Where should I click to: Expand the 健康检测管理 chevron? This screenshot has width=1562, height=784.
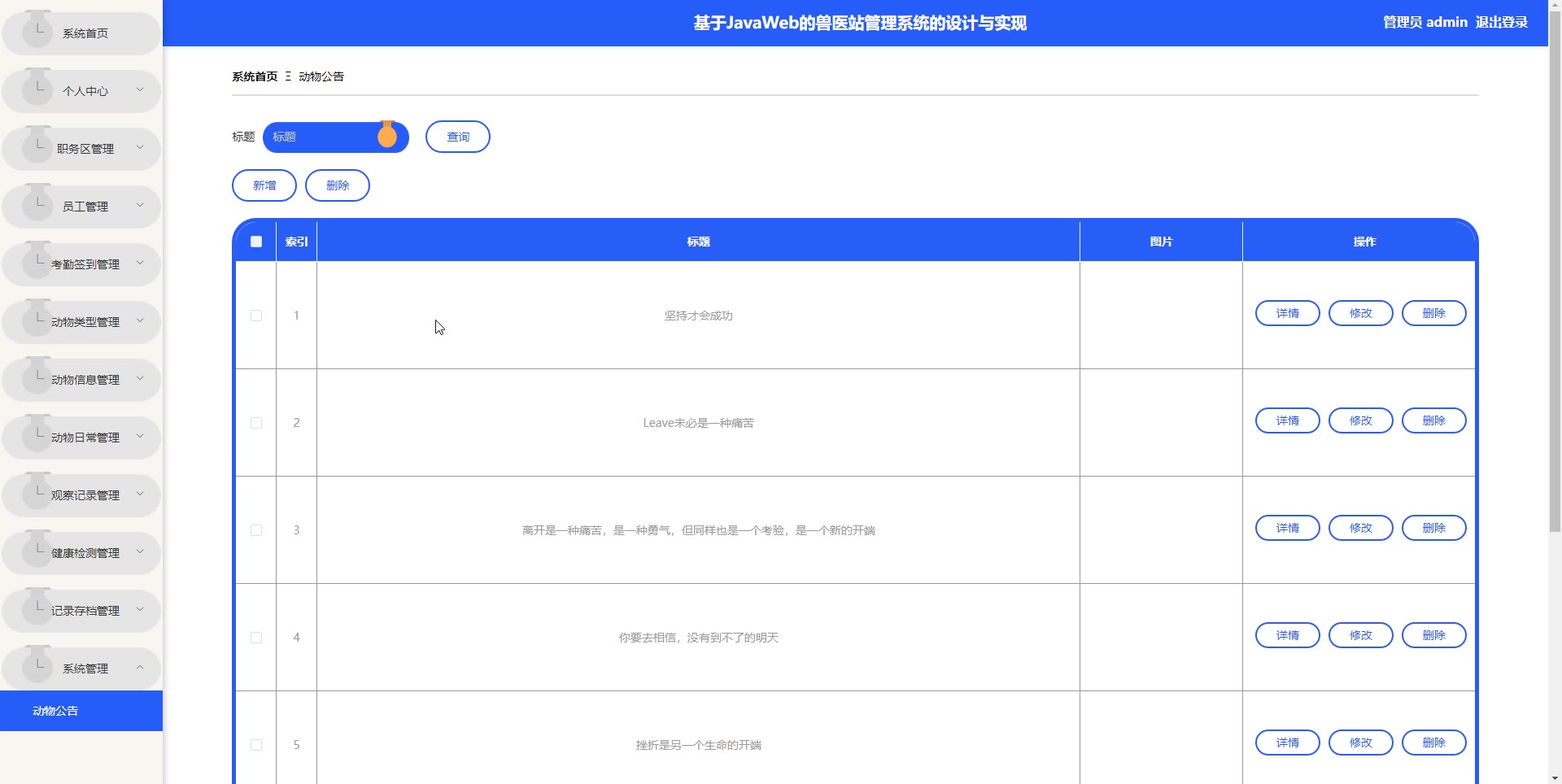(140, 551)
